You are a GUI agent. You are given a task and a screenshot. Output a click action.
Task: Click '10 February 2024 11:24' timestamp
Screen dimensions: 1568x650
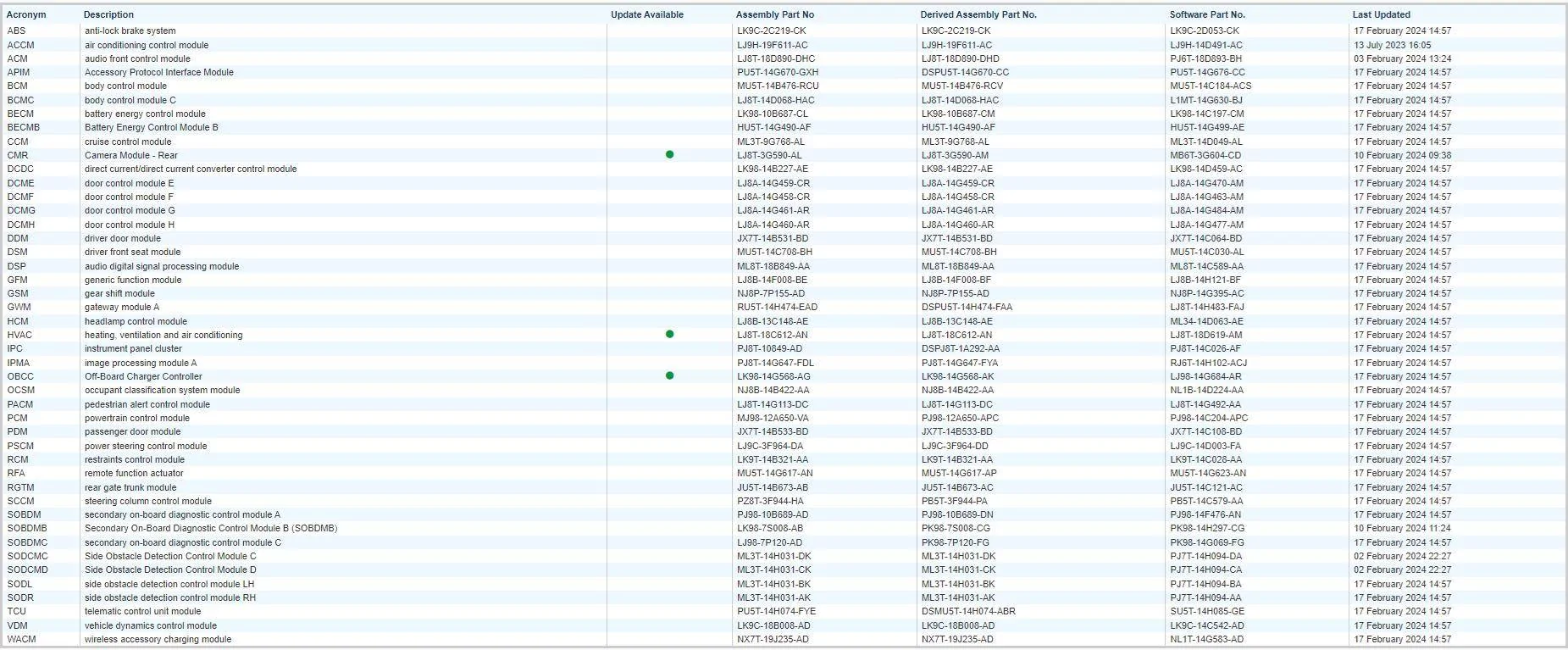click(x=1403, y=529)
